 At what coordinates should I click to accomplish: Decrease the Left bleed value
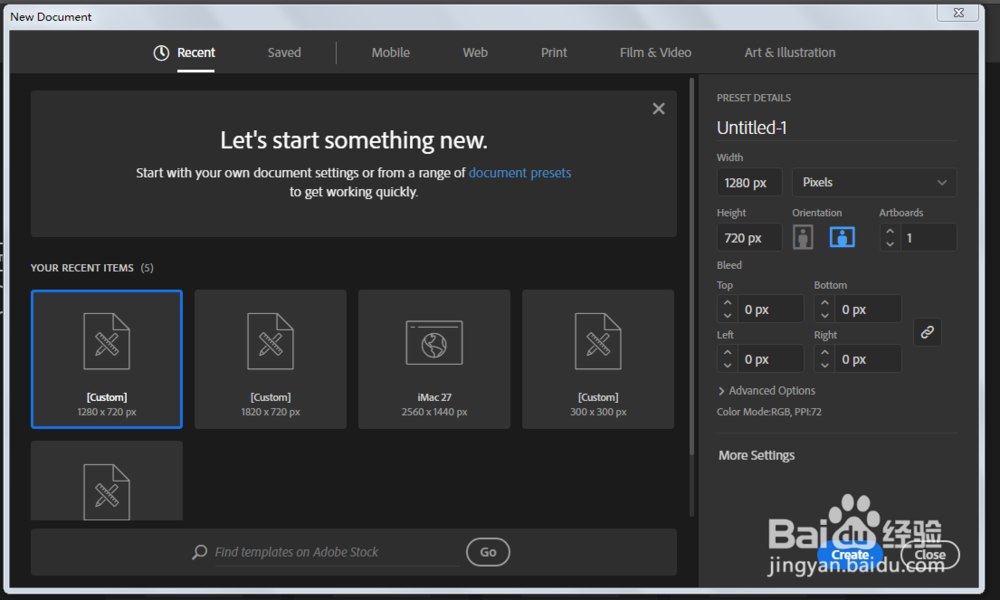[728, 365]
